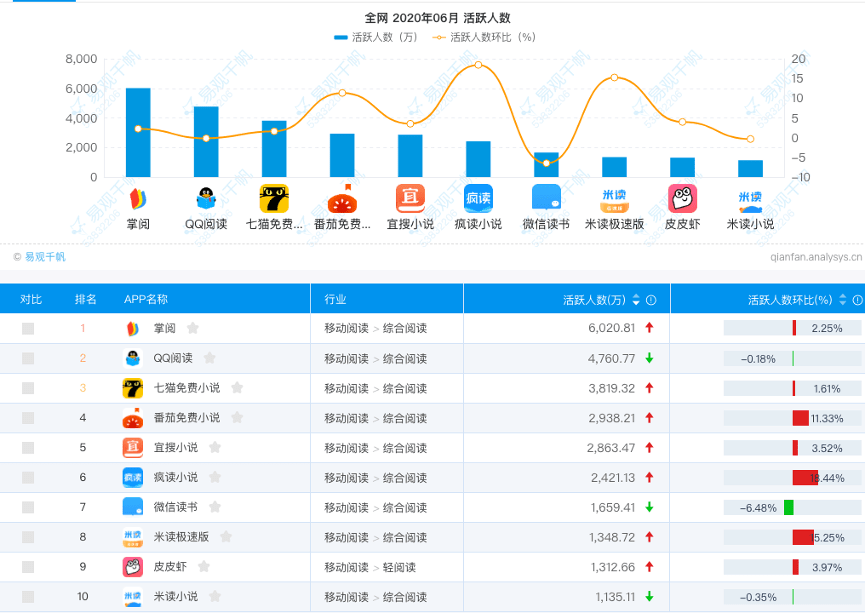Screen dimensions: 866x614
Task: Click the star next to 番茄免费小说
Action: (237, 417)
